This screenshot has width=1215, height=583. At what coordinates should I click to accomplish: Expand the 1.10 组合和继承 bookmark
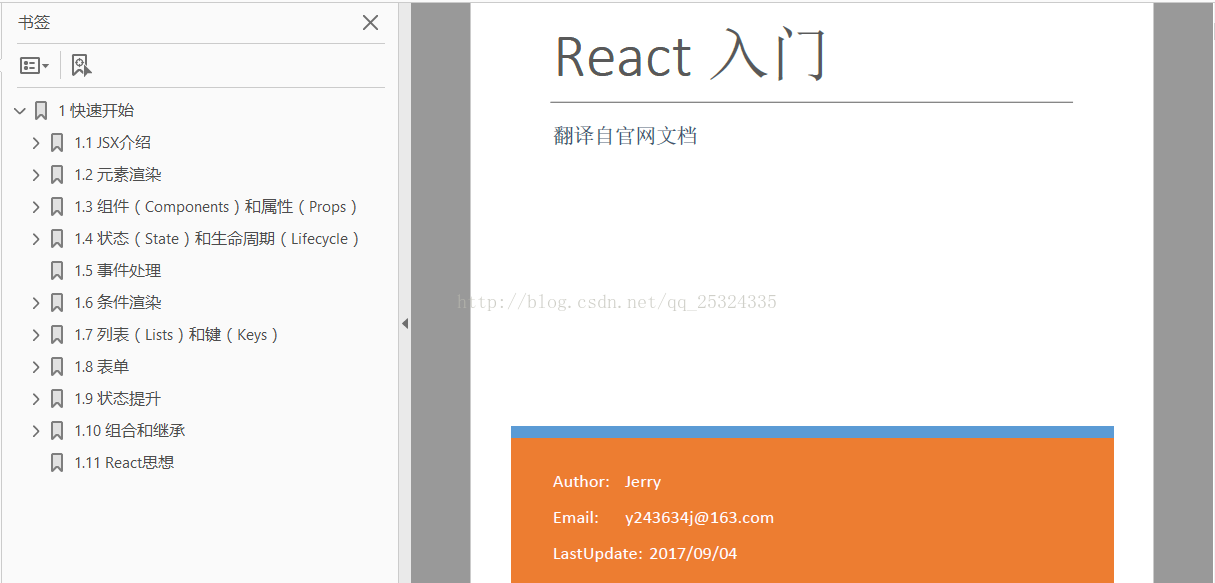(x=36, y=431)
